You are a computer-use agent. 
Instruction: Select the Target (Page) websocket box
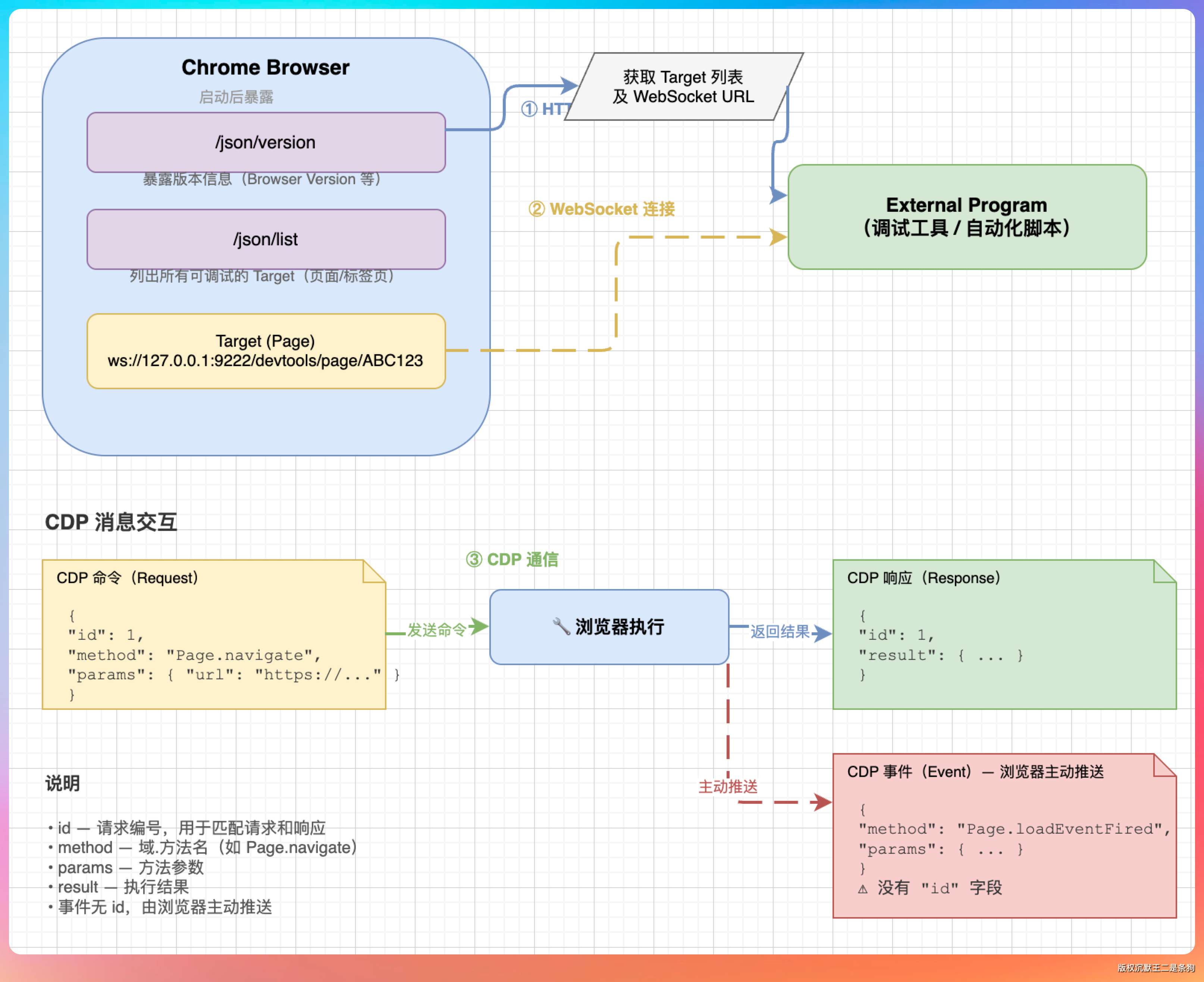[266, 351]
